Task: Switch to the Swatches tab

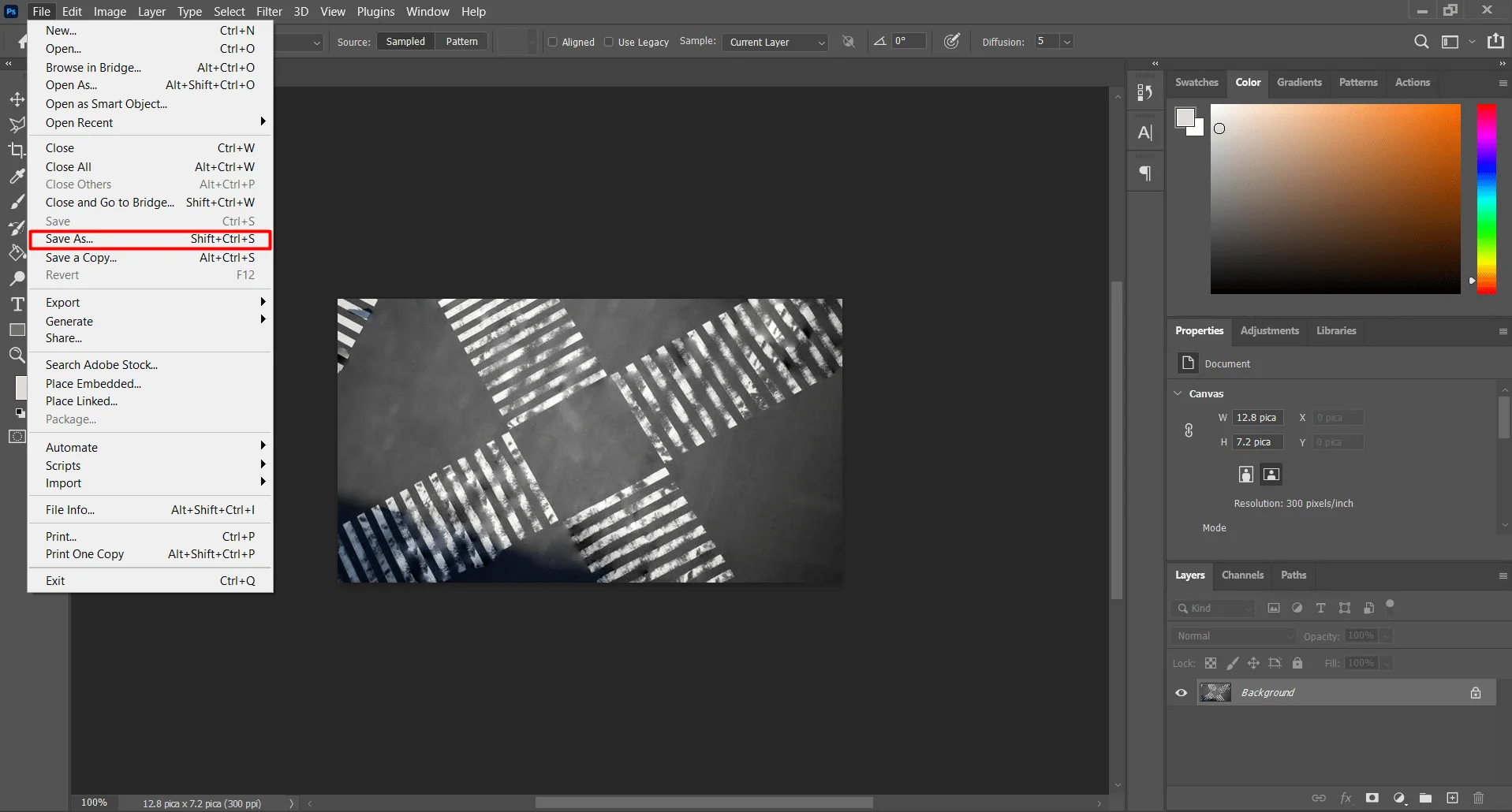Action: point(1197,82)
